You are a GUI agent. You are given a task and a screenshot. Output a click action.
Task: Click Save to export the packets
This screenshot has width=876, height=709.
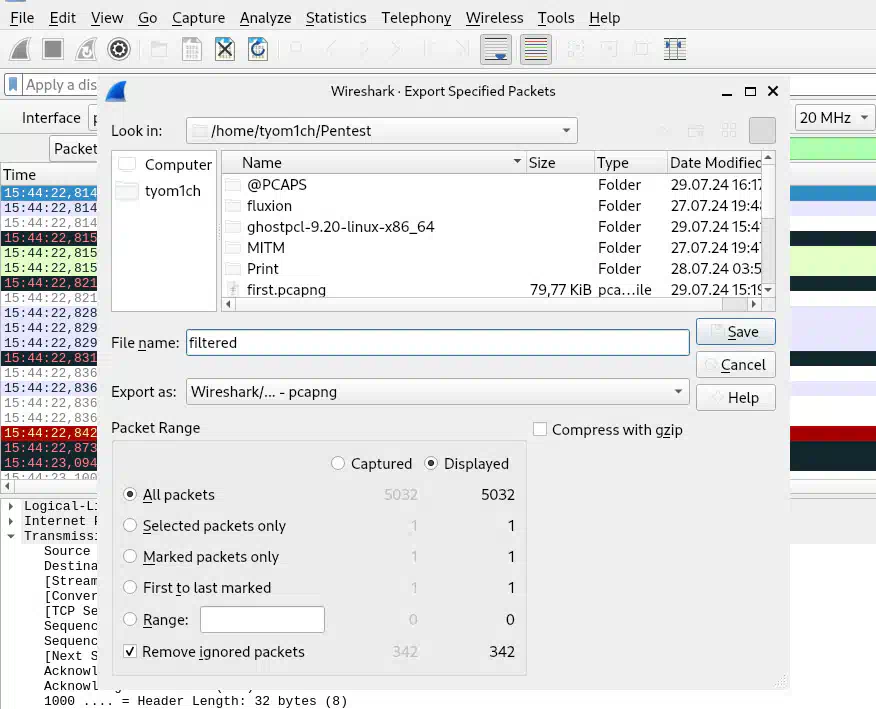pos(736,332)
